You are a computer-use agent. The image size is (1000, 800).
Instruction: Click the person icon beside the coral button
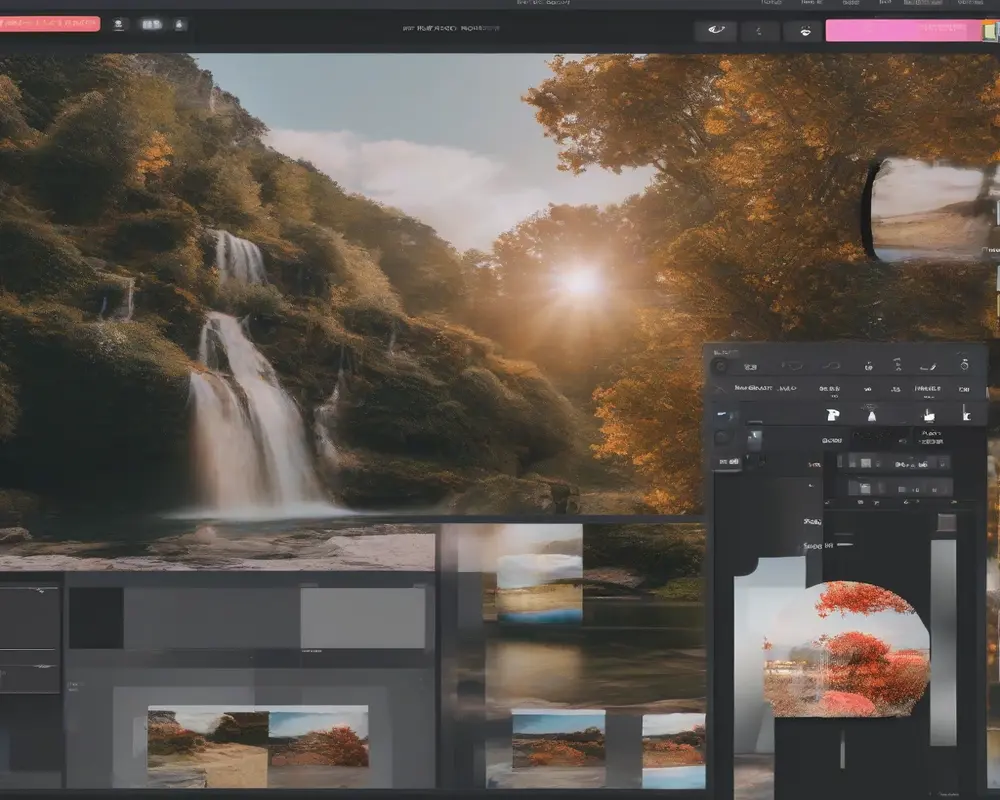pos(119,24)
